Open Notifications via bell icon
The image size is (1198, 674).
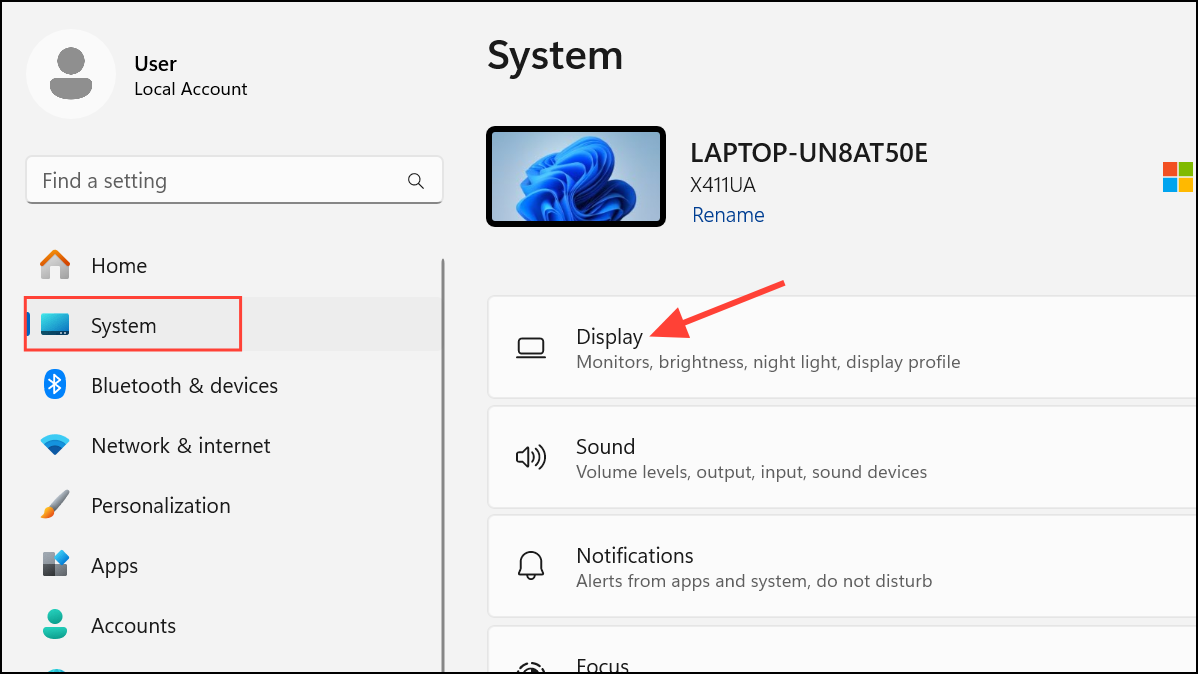pyautogui.click(x=530, y=567)
